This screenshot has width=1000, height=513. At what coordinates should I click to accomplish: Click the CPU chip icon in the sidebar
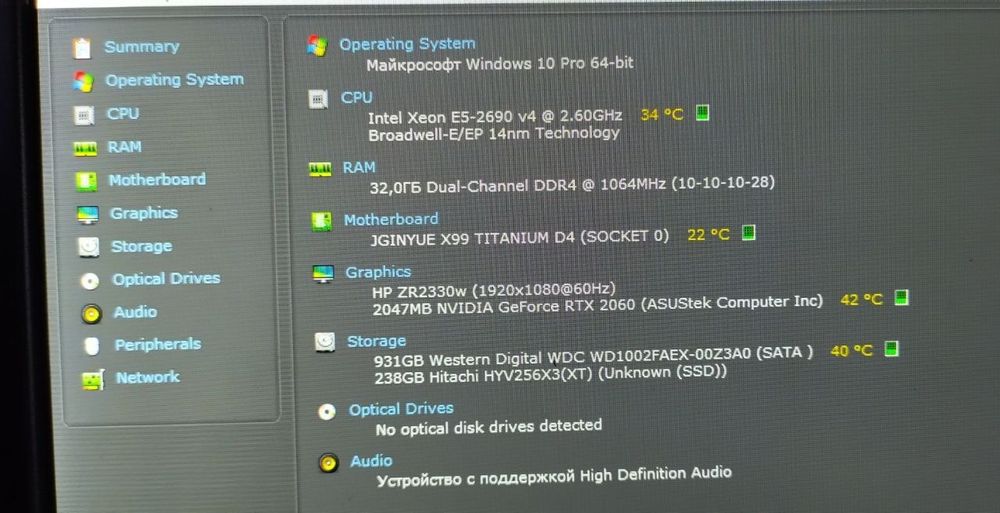tap(84, 115)
